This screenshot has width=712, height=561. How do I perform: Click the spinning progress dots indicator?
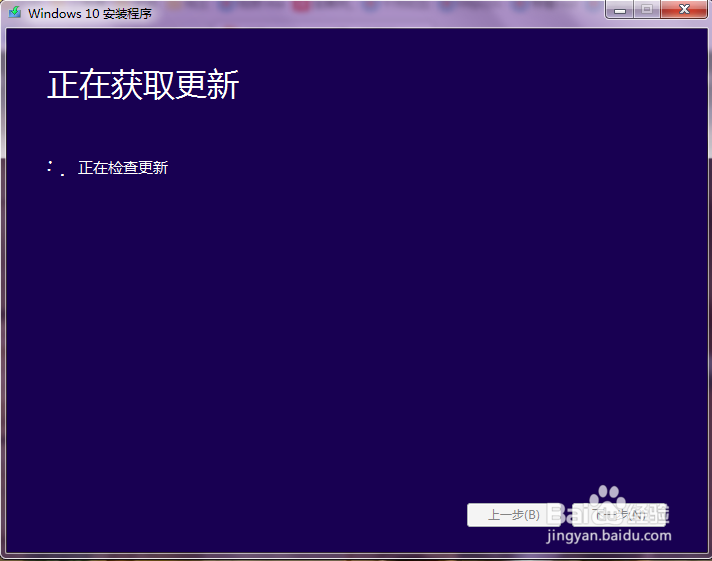[55, 168]
